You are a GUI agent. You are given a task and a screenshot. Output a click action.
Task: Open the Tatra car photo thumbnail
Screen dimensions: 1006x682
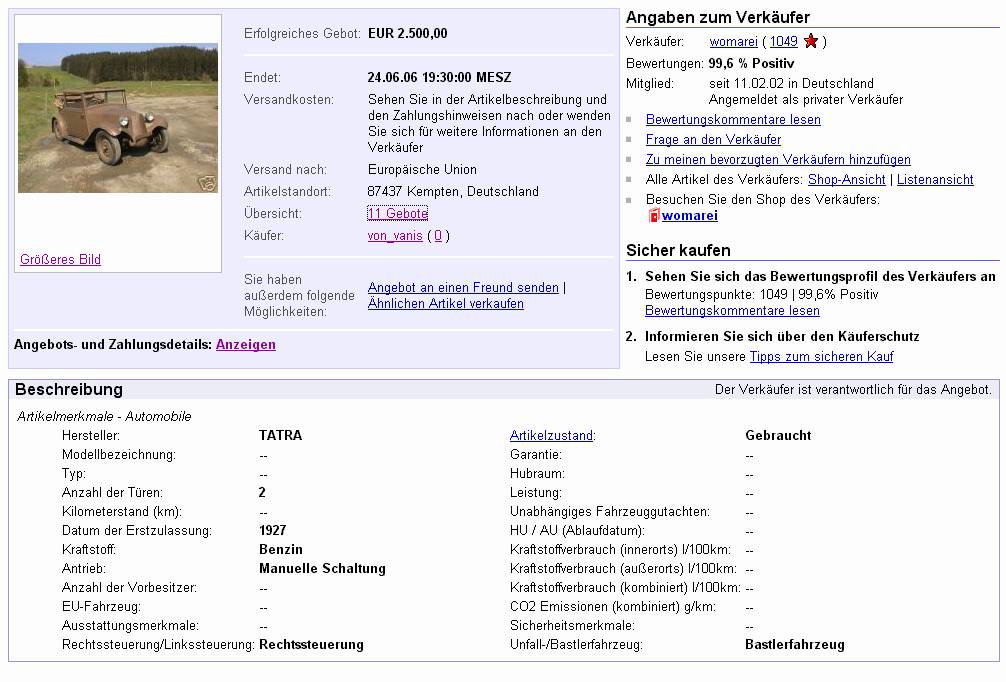tap(117, 118)
